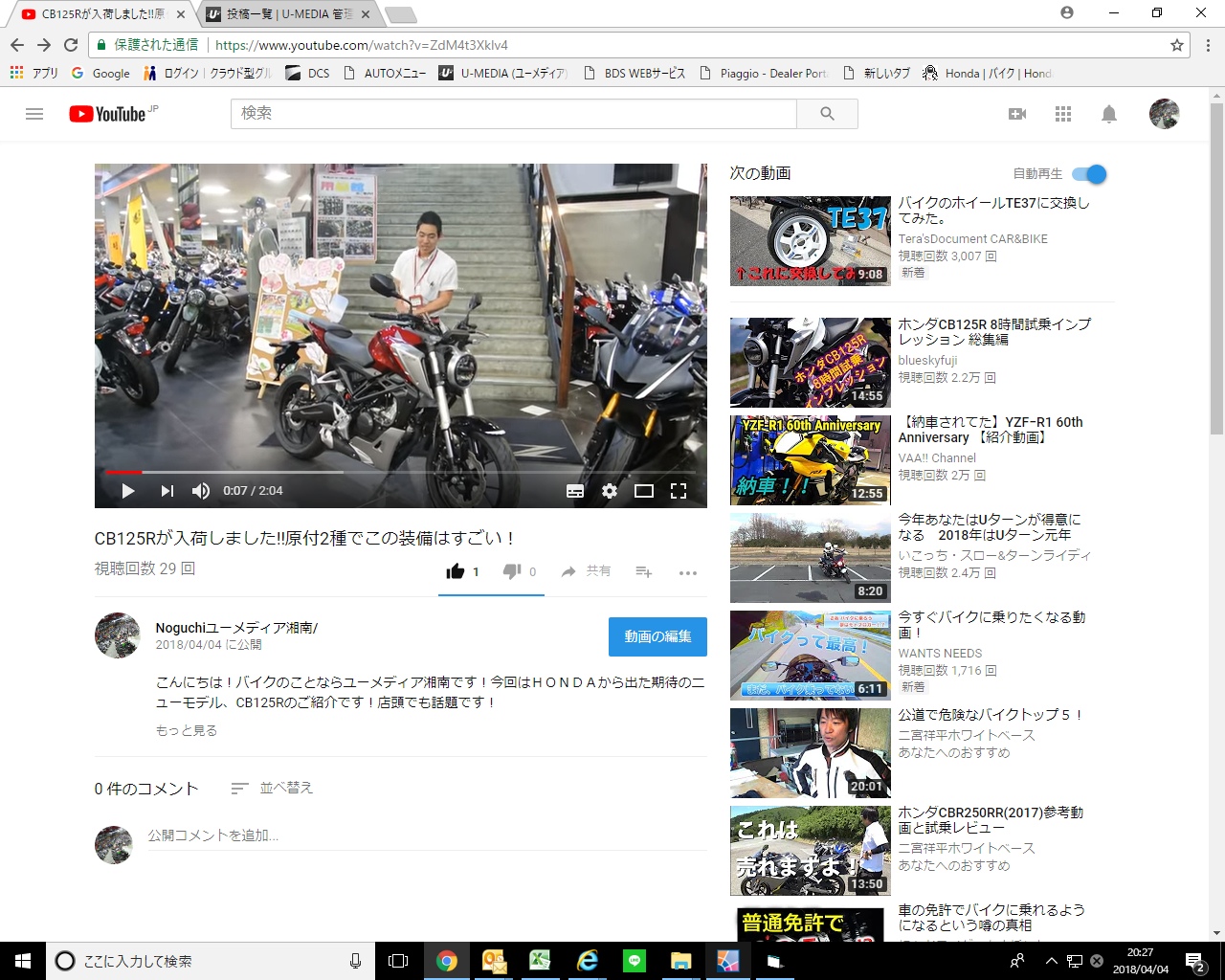Open ホンダCB125R 8時間試乗 video title
The height and width of the screenshot is (980, 1225).
pyautogui.click(x=994, y=332)
